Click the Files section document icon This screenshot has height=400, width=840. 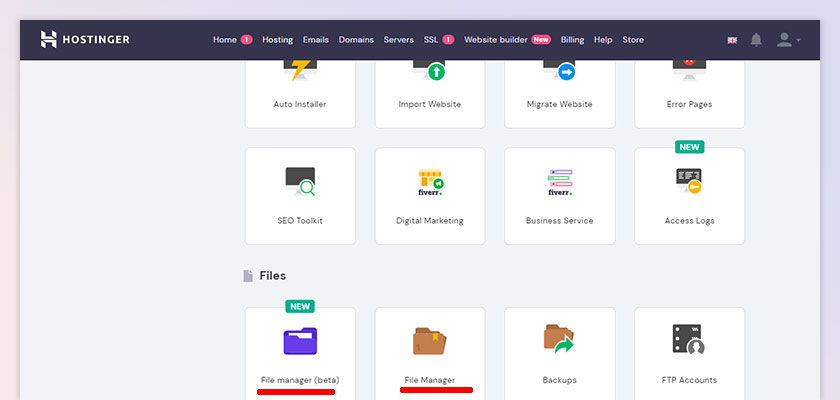pos(248,276)
